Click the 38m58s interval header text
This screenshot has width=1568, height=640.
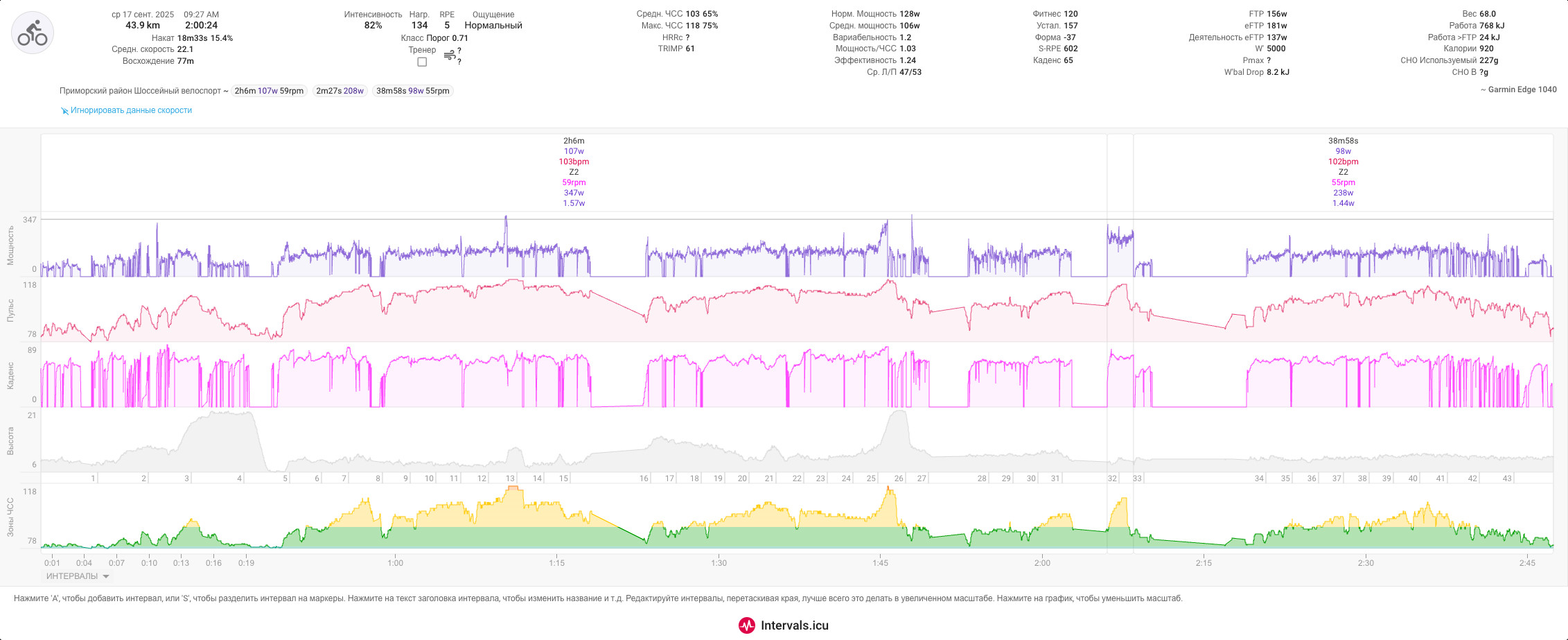click(x=1343, y=141)
